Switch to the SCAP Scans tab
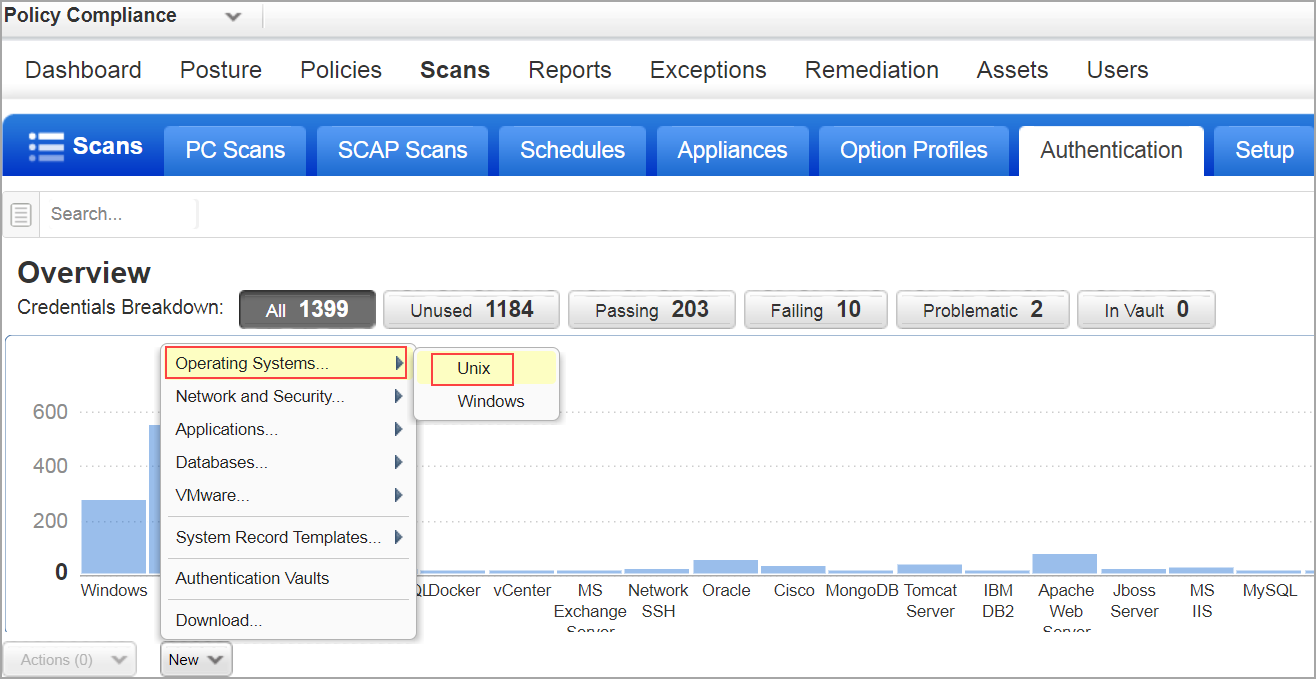 point(402,150)
